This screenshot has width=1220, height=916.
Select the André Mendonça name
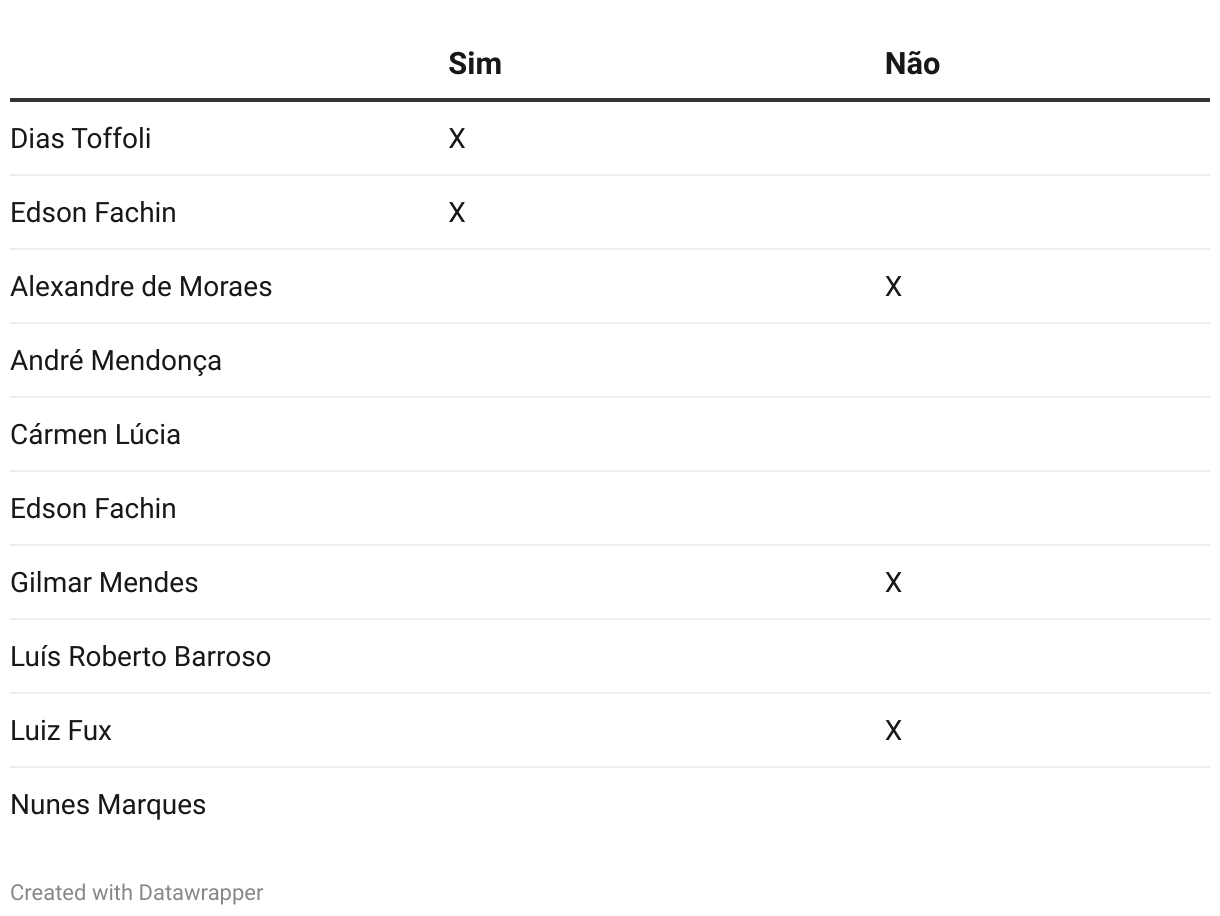click(x=116, y=360)
